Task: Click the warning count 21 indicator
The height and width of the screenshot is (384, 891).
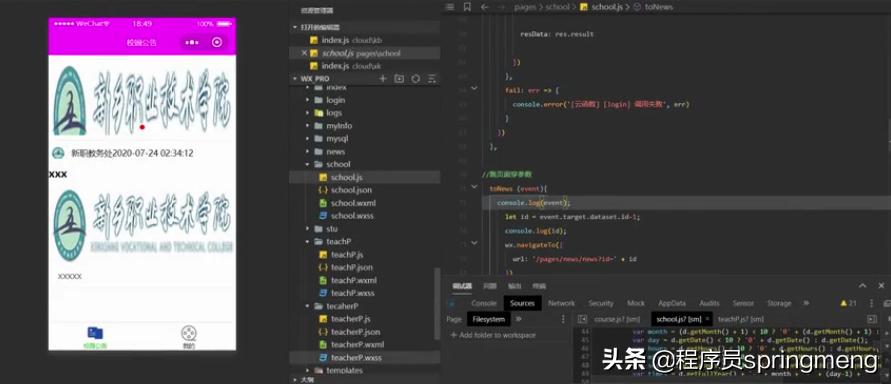Action: 848,303
